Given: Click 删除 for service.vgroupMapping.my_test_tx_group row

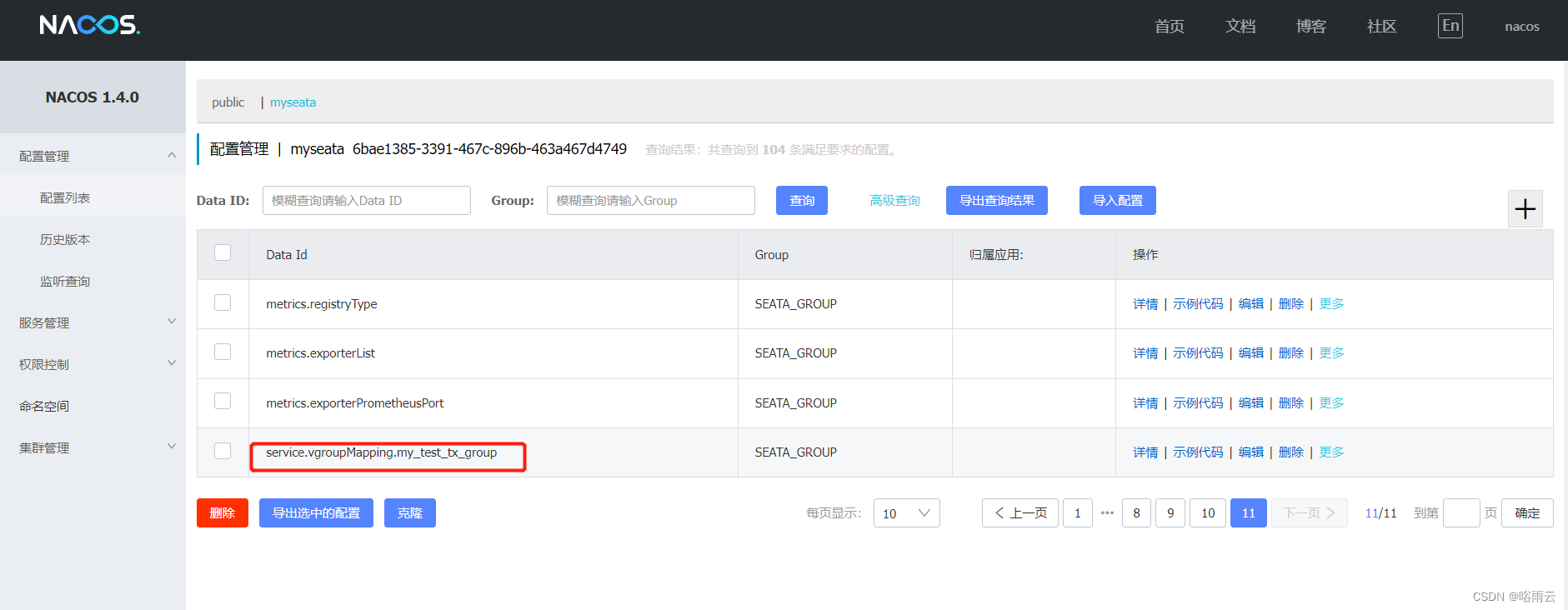Looking at the screenshot, I should pos(1290,452).
